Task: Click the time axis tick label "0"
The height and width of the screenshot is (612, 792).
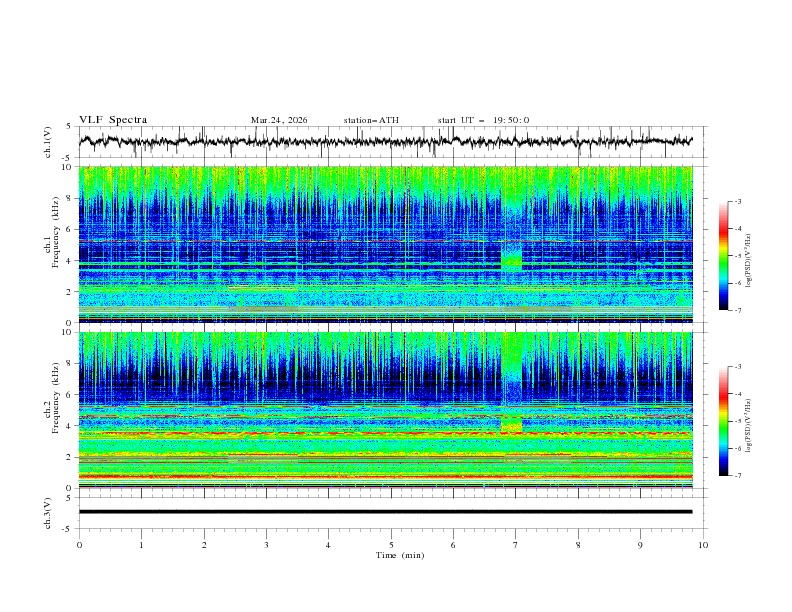Action: (x=79, y=545)
